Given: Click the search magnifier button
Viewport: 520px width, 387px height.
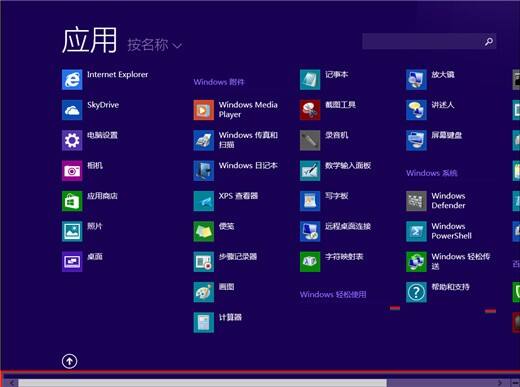Looking at the screenshot, I should (x=489, y=41).
